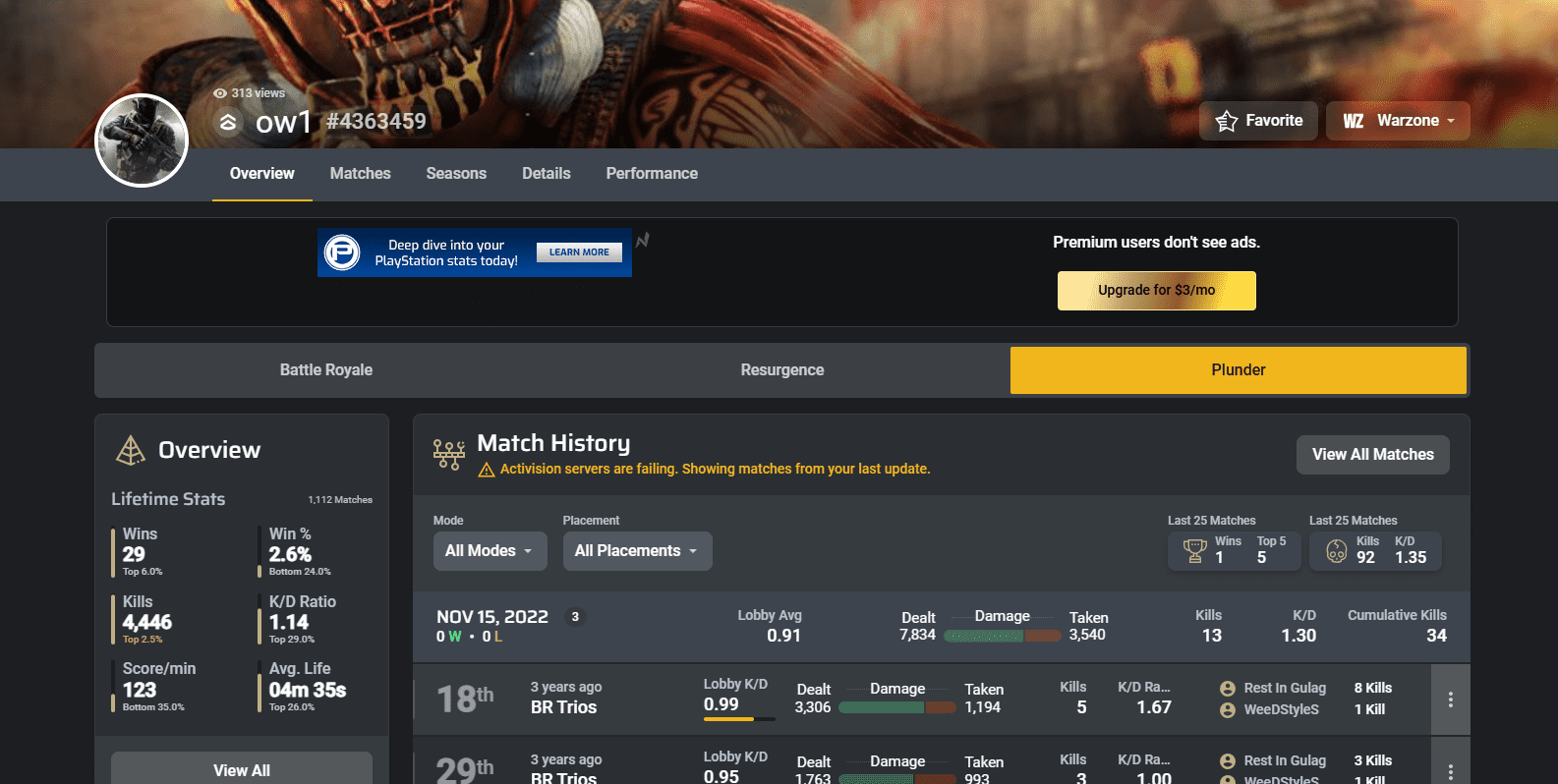Click the Activision platform icon beside username
Viewport: 1558px width, 784px height.
pyautogui.click(x=228, y=122)
